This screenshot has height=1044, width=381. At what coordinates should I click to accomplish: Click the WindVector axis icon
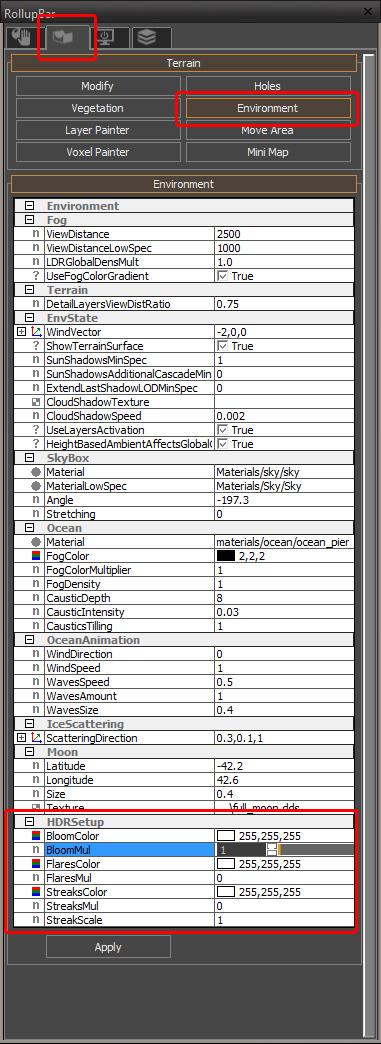click(36, 332)
